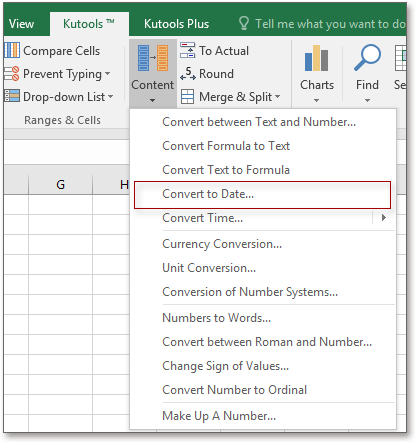Expand the Drop-down List arrow
This screenshot has width=416, height=443.
coord(111,97)
